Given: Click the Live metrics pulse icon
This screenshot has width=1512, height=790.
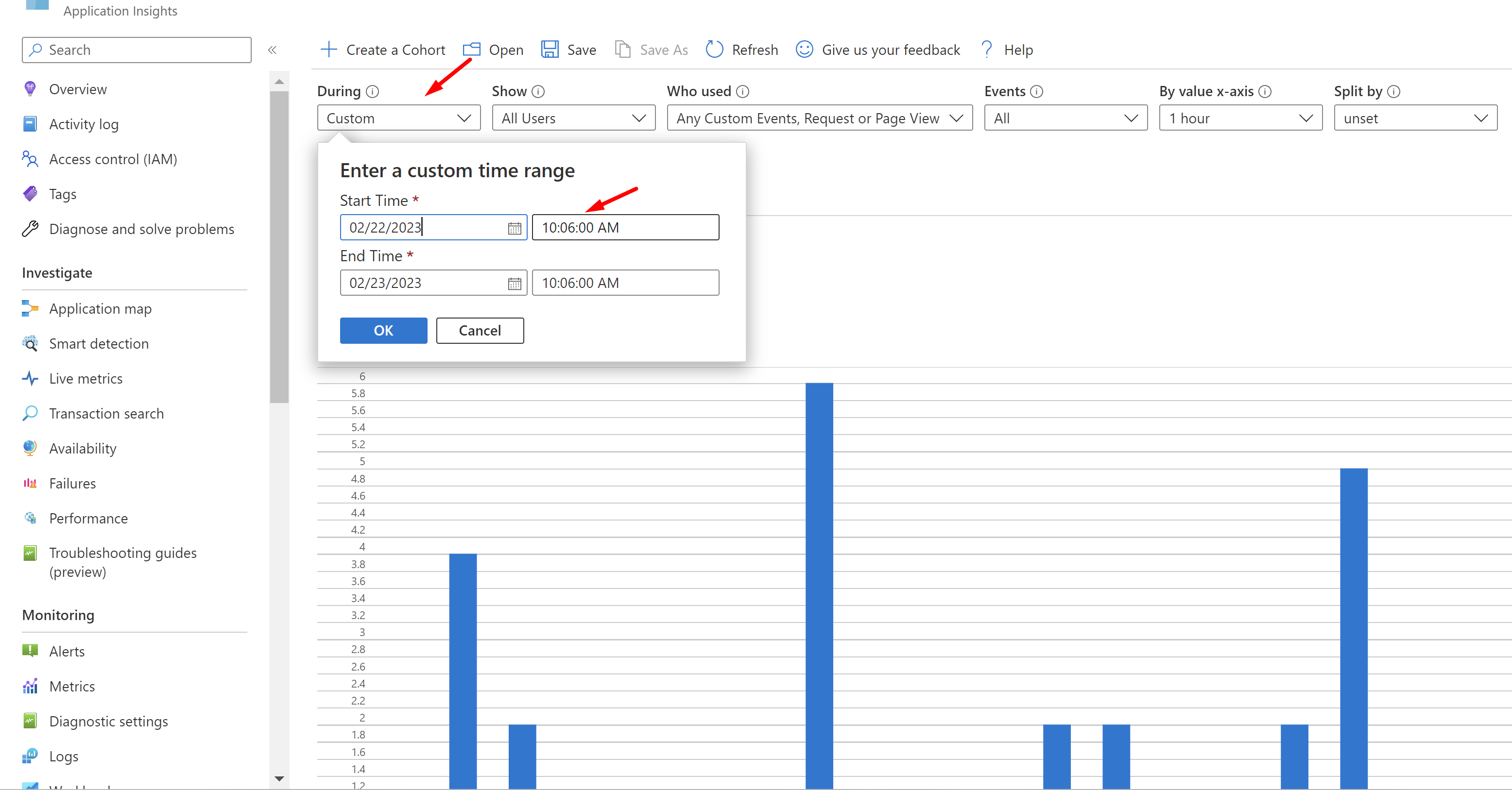Looking at the screenshot, I should coord(30,378).
